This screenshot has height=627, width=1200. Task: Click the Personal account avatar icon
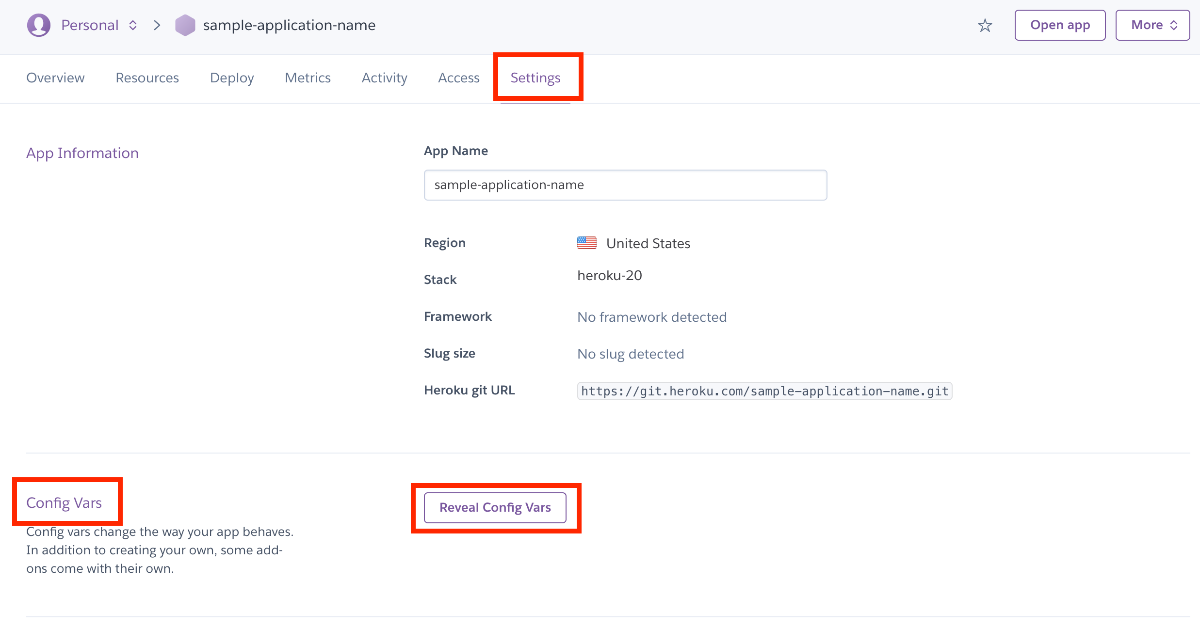39,25
